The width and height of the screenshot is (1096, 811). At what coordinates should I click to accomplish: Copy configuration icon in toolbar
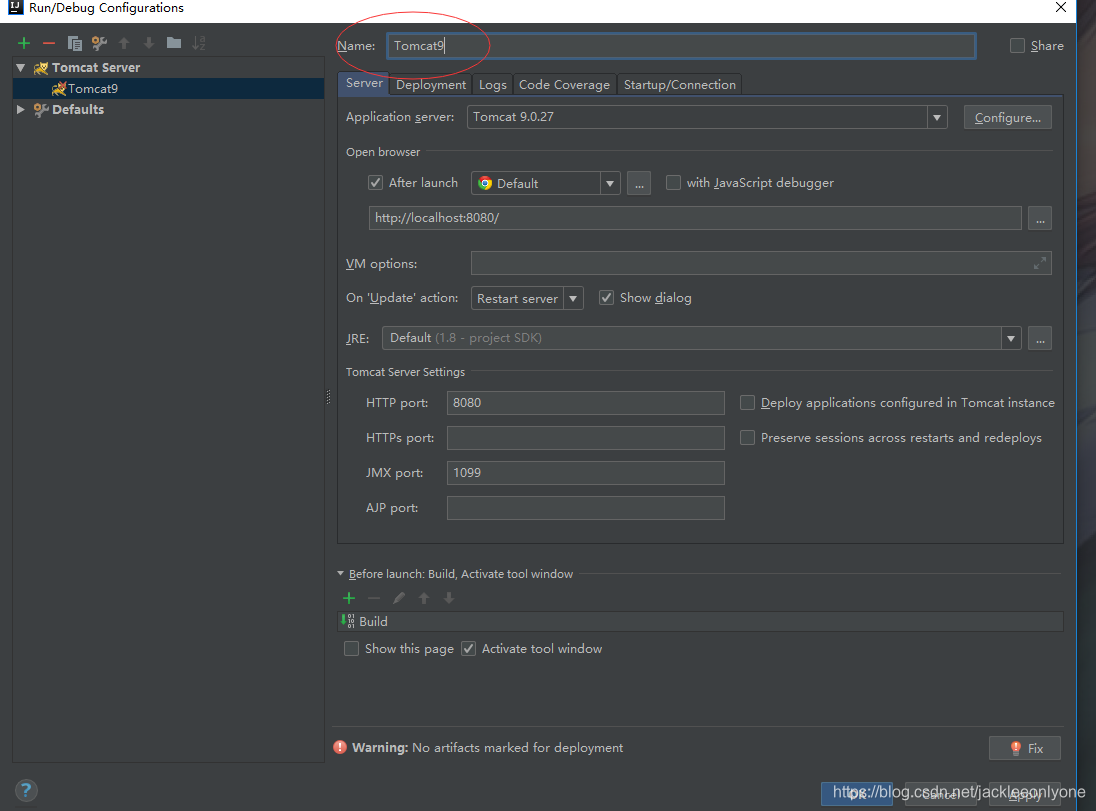pos(75,43)
